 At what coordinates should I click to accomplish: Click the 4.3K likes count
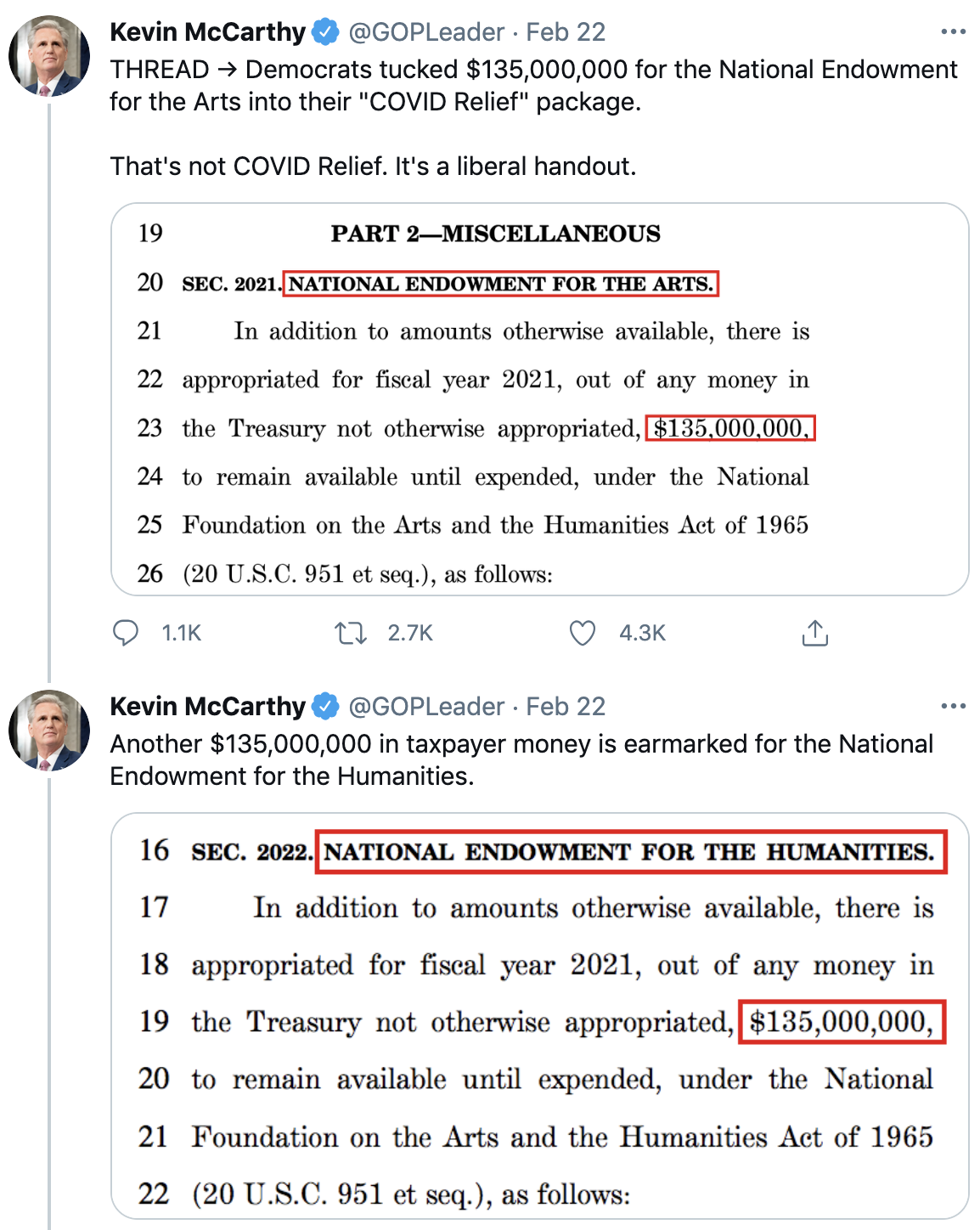point(642,633)
